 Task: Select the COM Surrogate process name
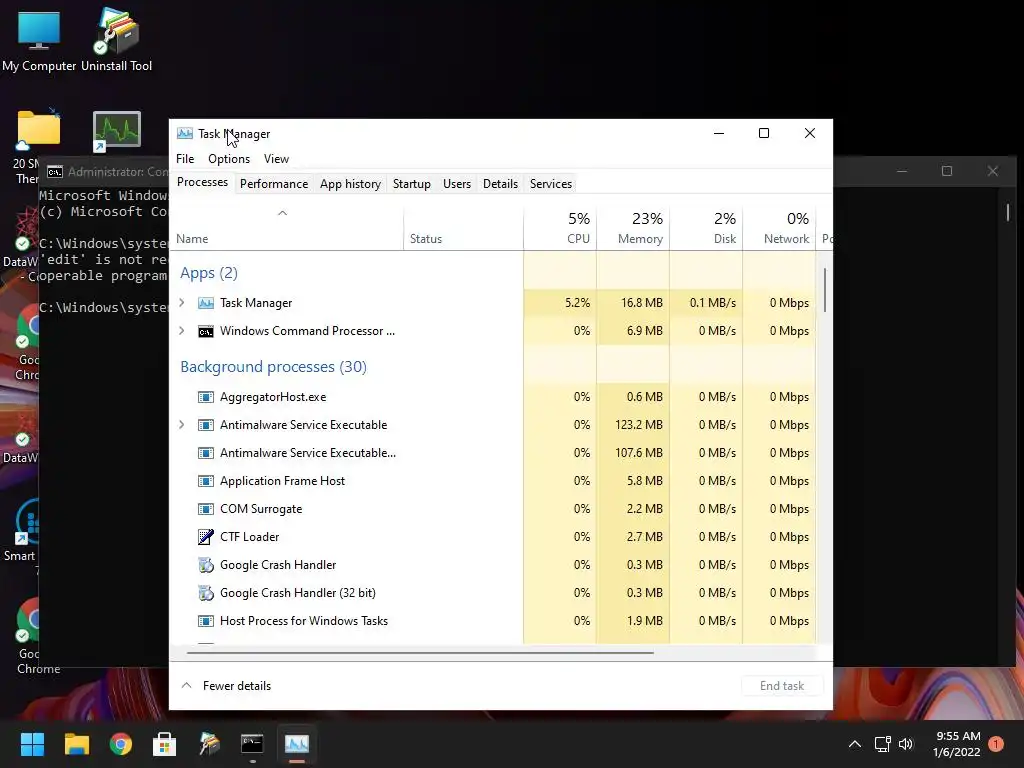pyautogui.click(x=261, y=509)
